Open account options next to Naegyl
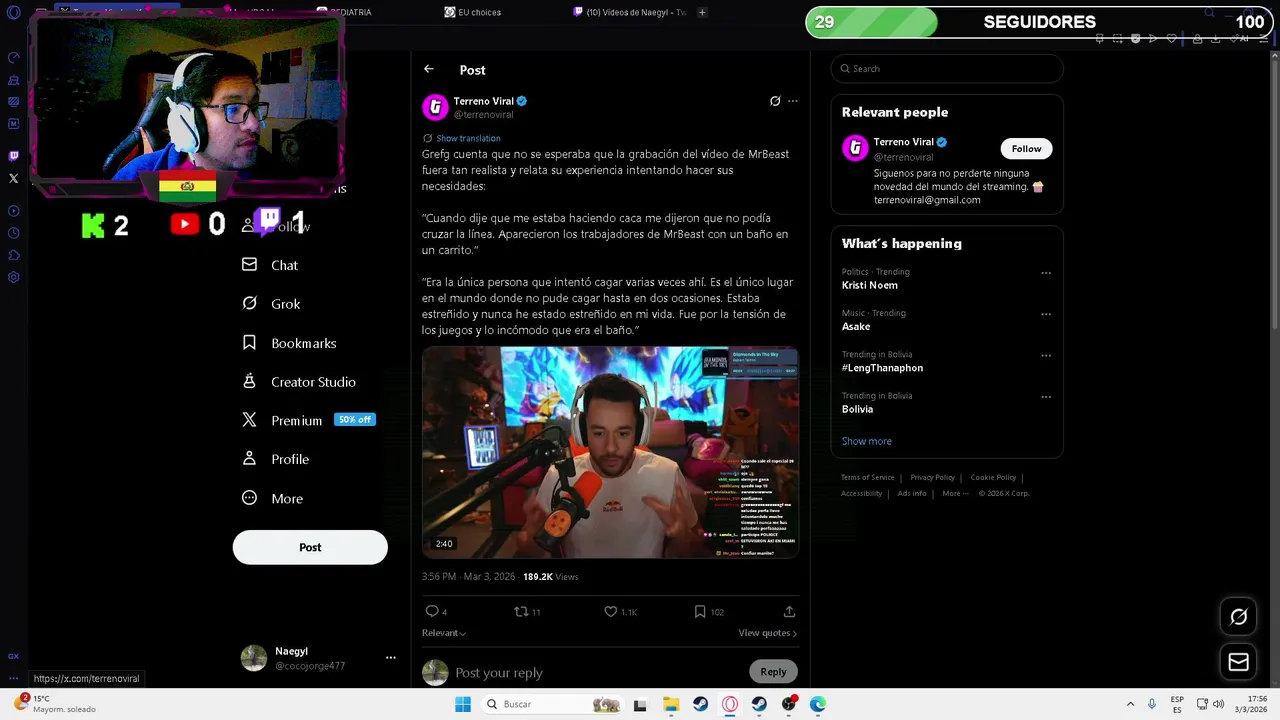Image resolution: width=1280 pixels, height=720 pixels. pos(391,658)
